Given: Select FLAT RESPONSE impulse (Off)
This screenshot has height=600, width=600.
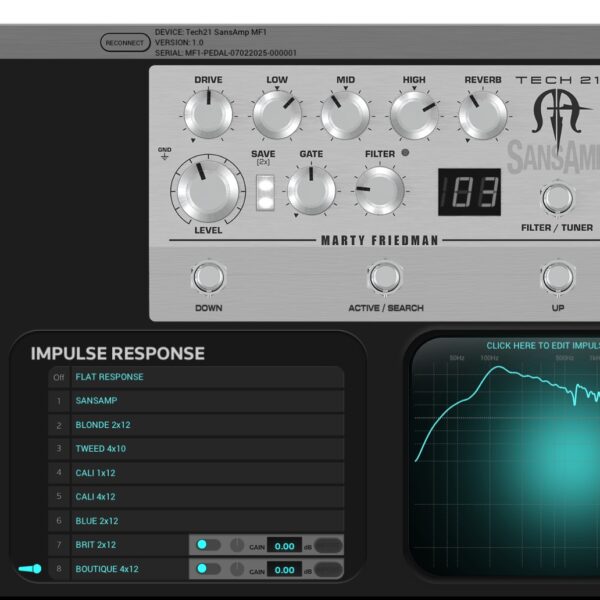Looking at the screenshot, I should tap(196, 377).
